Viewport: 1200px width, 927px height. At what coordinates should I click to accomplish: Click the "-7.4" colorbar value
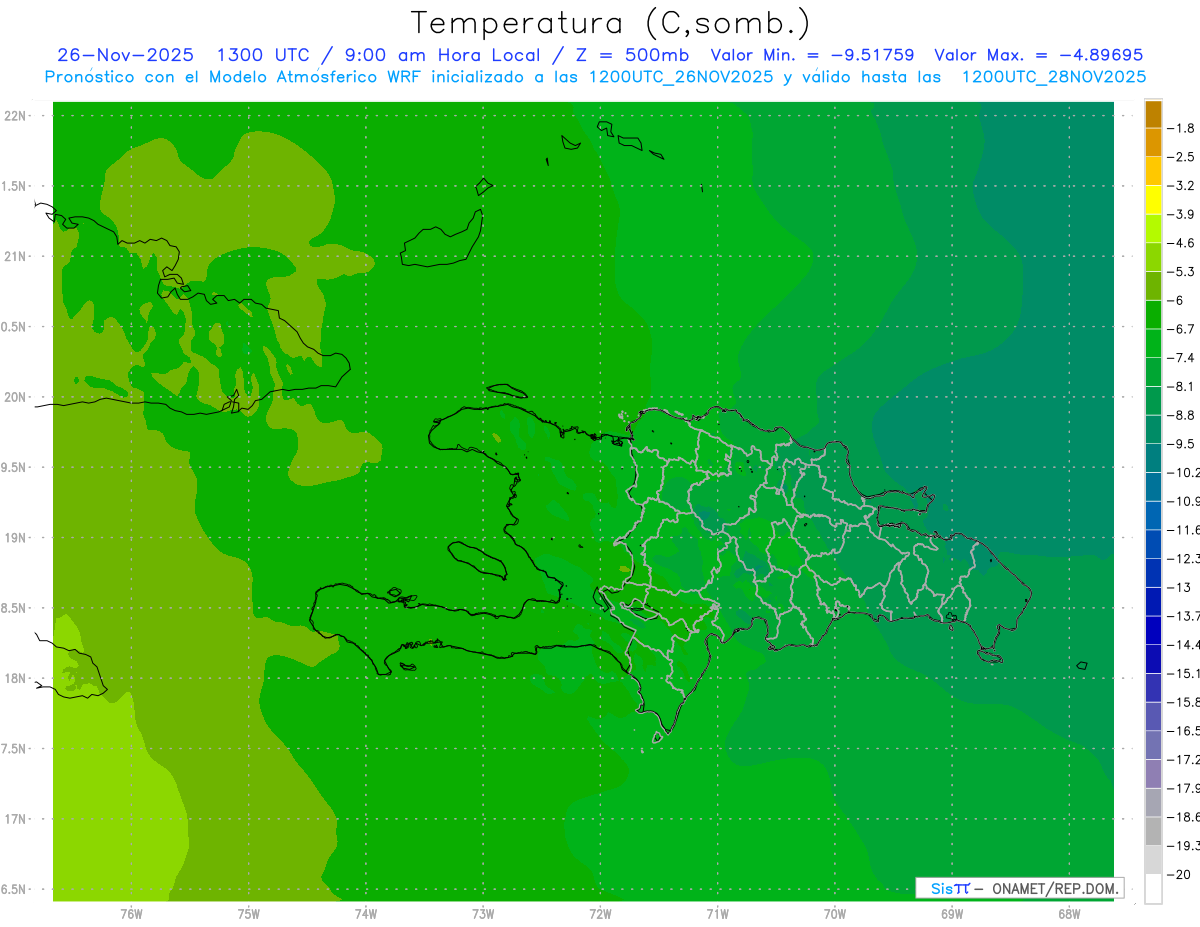point(1182,358)
